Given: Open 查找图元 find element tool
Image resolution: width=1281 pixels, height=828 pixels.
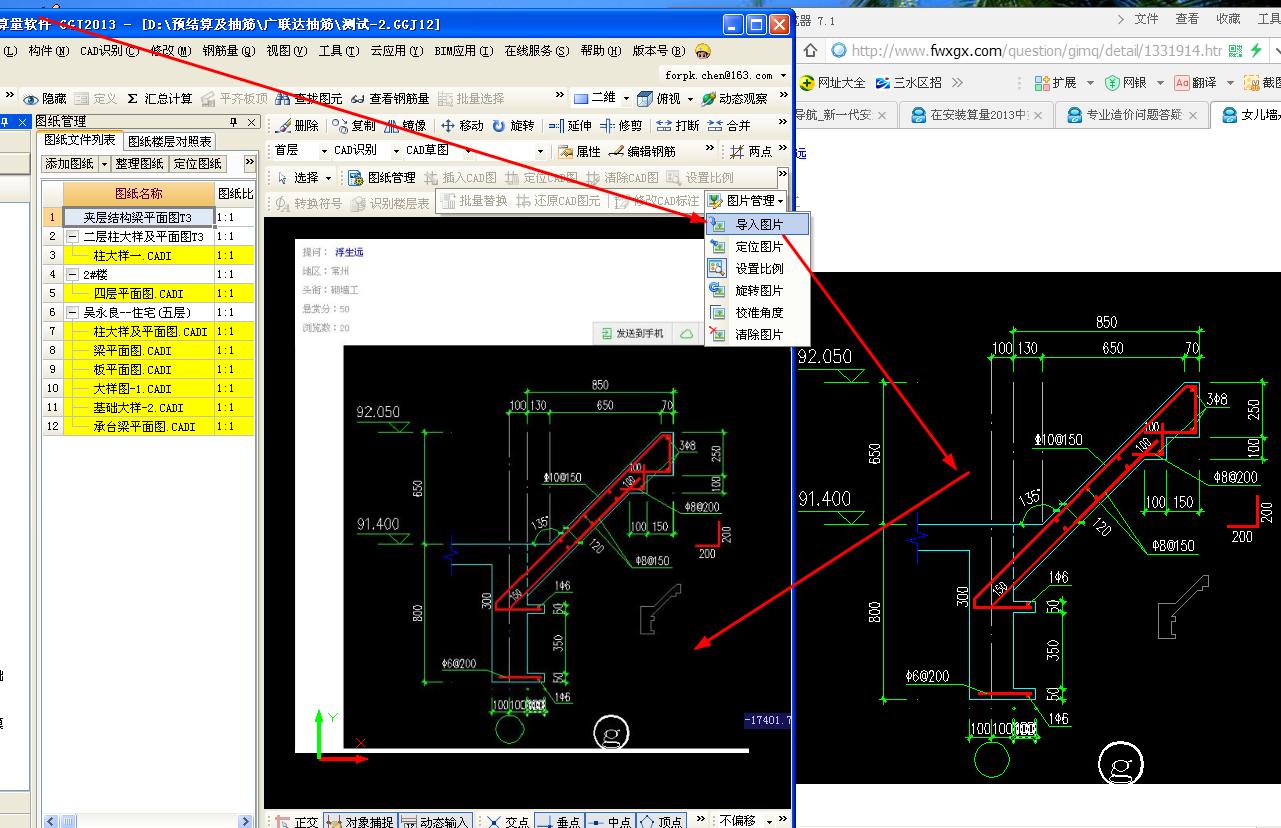Looking at the screenshot, I should [308, 98].
